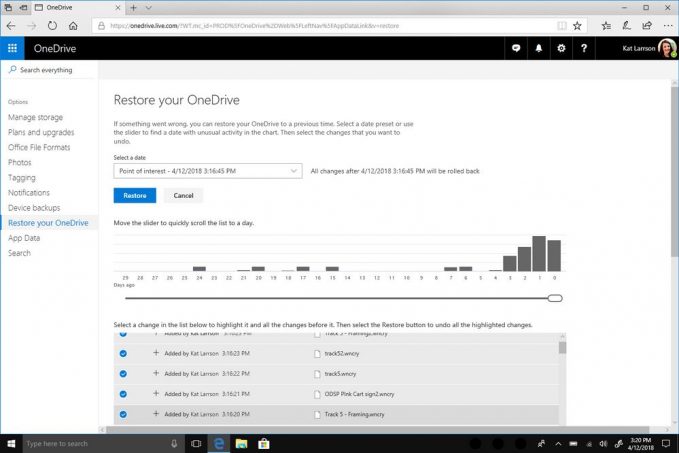Open Manage storage in options
Screen dimensions: 679x453
pos(36,117)
